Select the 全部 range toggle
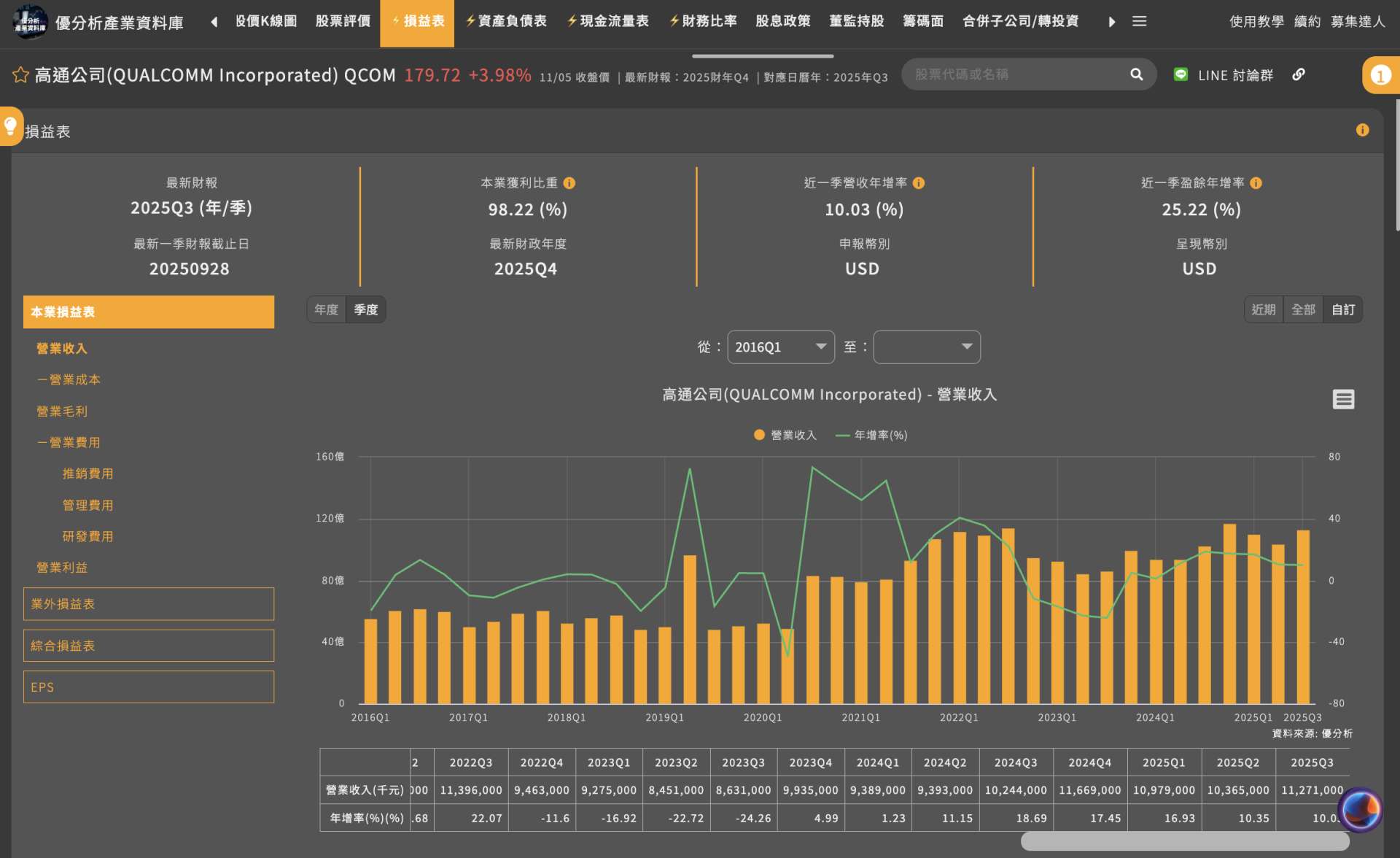Viewport: 1400px width, 858px height. [x=1303, y=309]
